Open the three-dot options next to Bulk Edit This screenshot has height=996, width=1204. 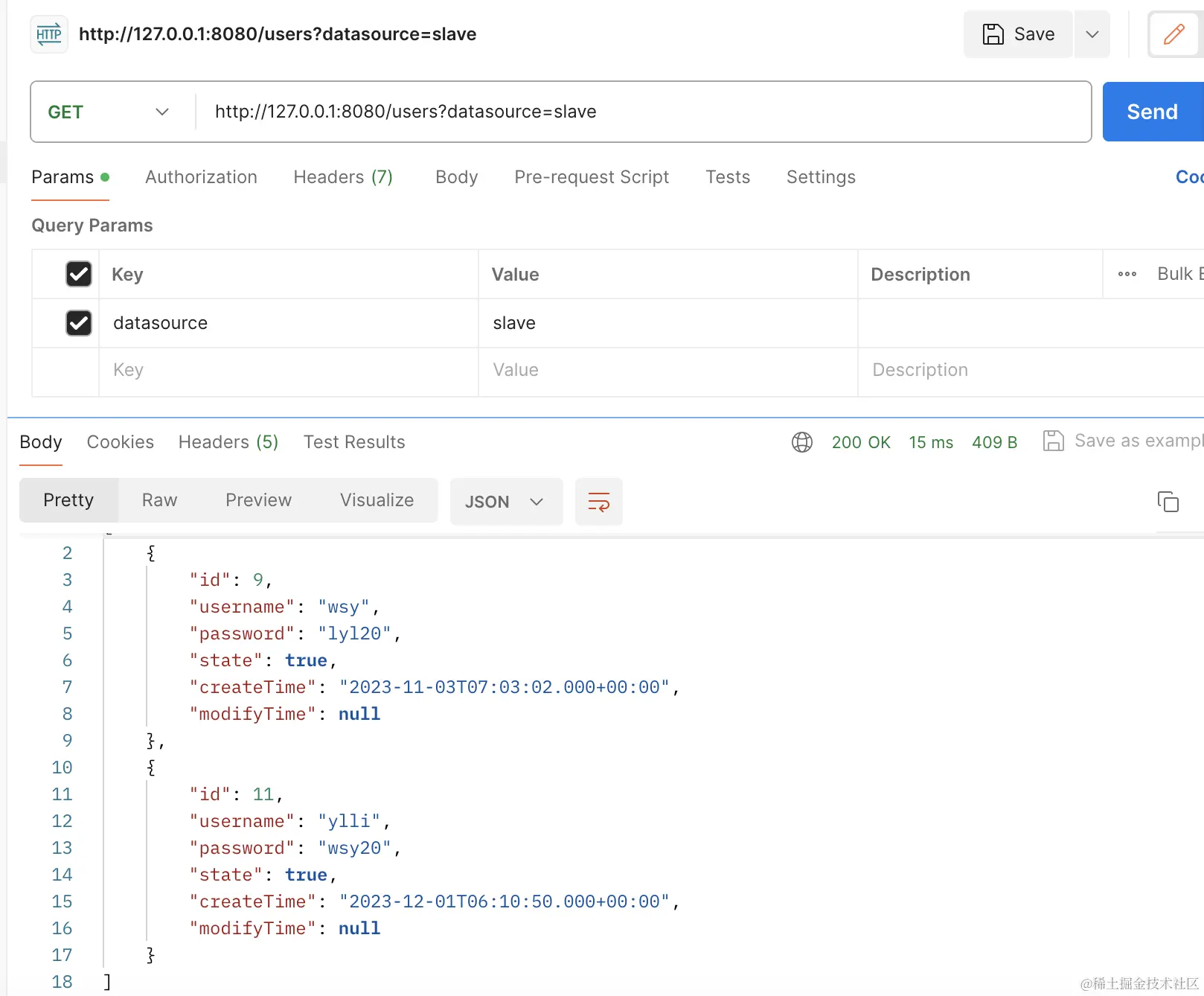1127,274
